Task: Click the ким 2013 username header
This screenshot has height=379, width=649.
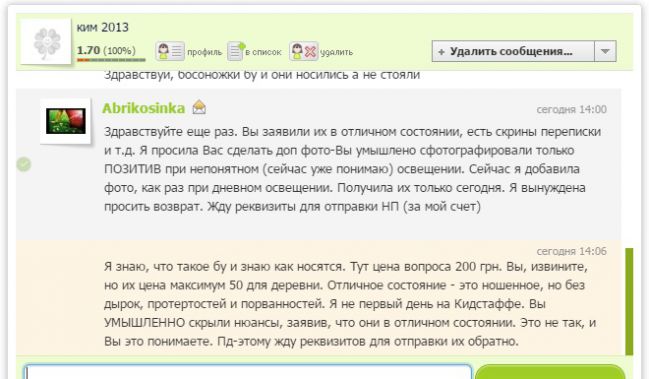Action: click(103, 28)
